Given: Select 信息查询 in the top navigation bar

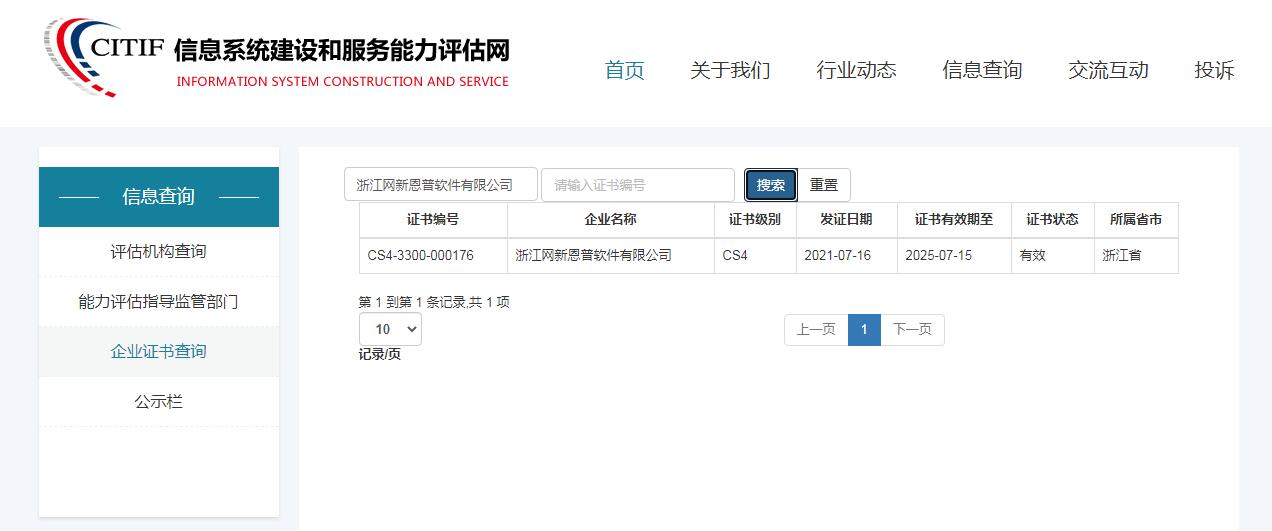Looking at the screenshot, I should (982, 70).
